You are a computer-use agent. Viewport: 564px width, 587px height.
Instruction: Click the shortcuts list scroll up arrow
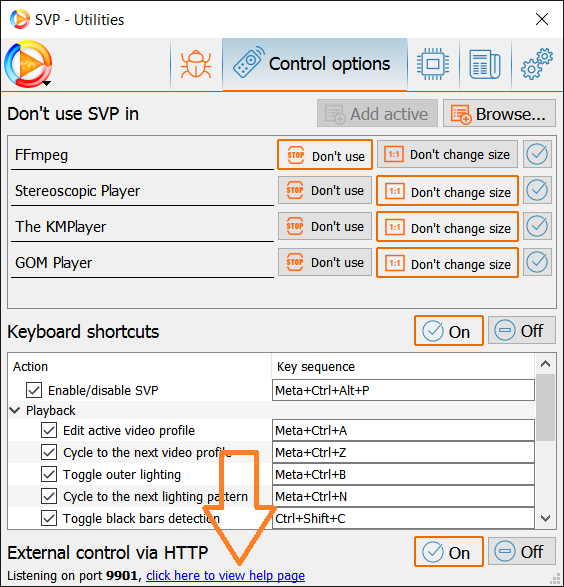545,364
